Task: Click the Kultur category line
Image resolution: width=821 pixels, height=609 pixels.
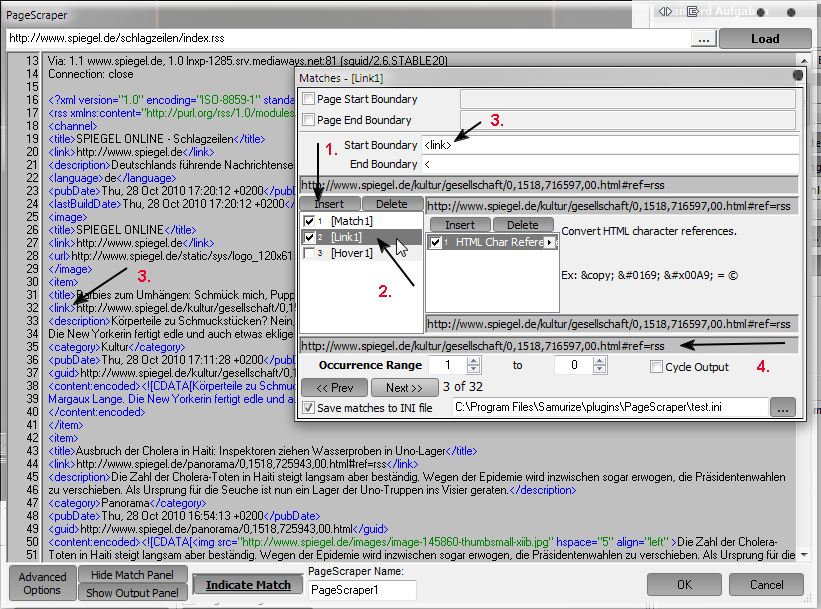Action: (x=116, y=347)
